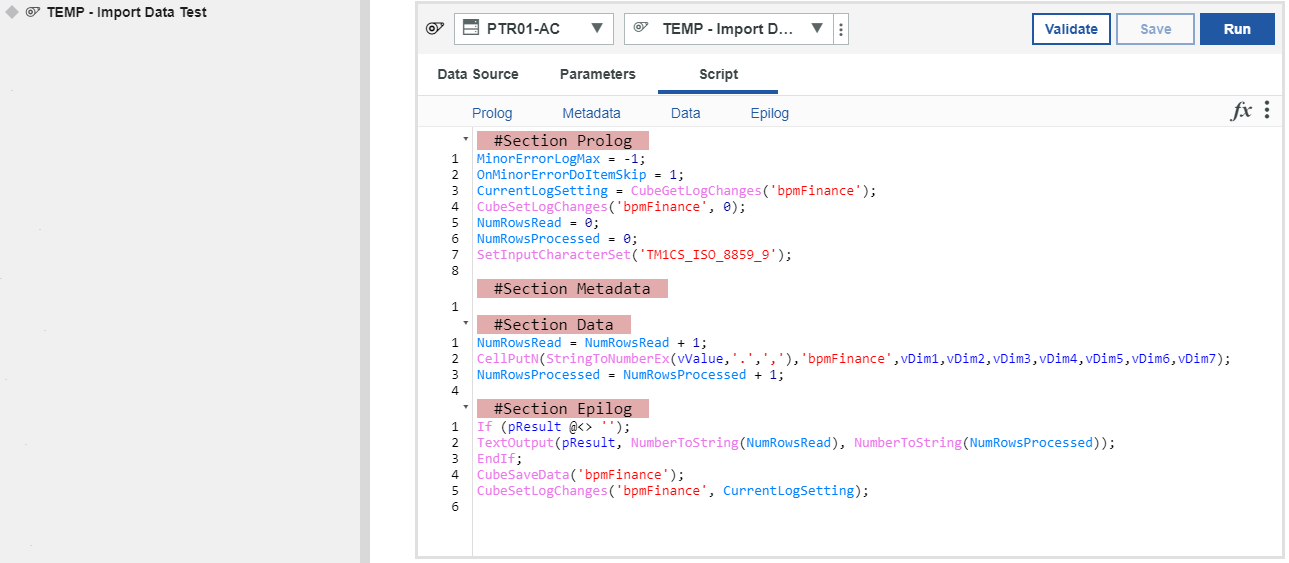Image resolution: width=1289 pixels, height=563 pixels.
Task: Click the NumRowsProcessed = NumRowsProcessed + 1 line
Action: coord(630,374)
